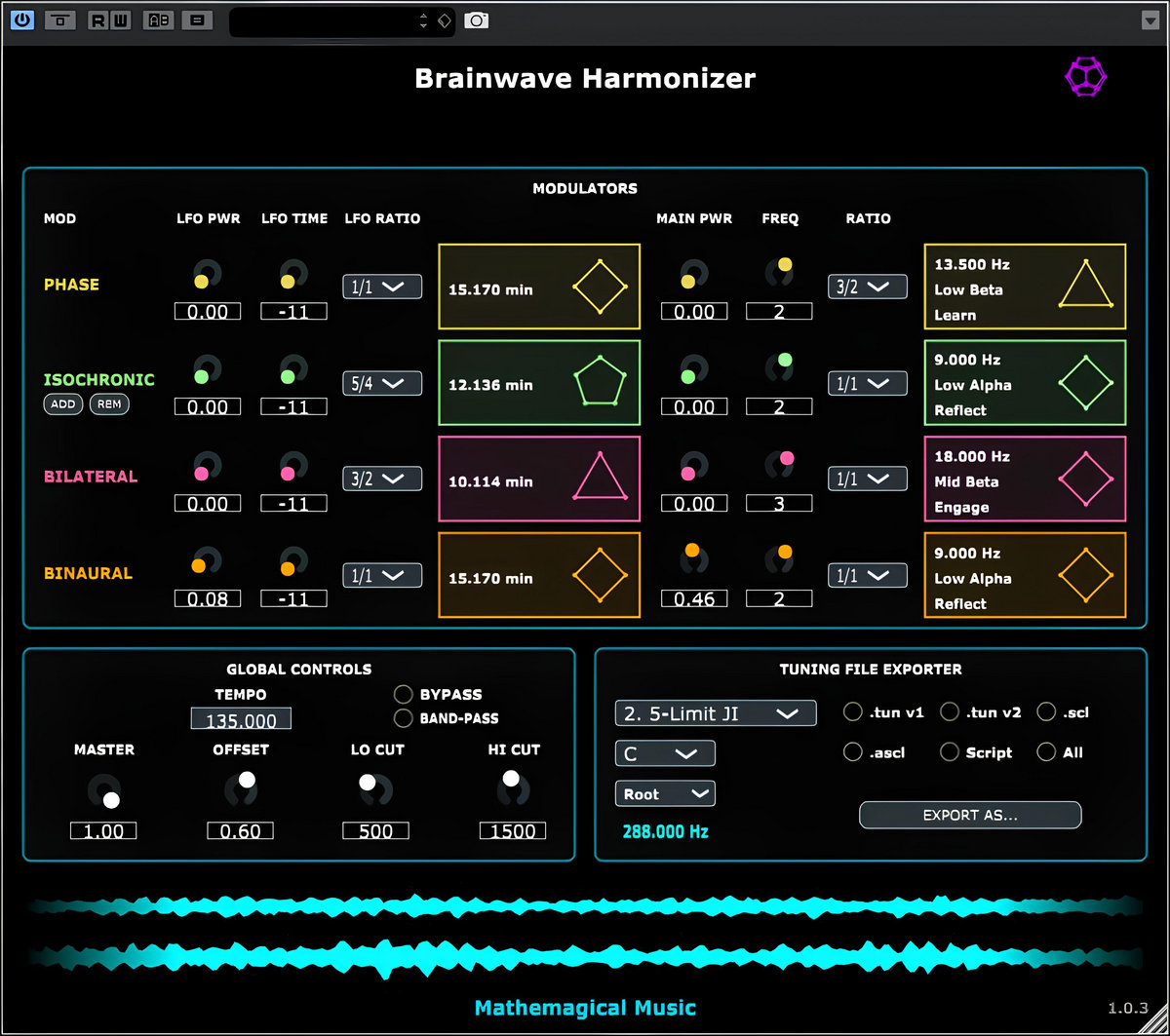Select the .scl export format
The width and height of the screenshot is (1170, 1036).
pos(1046,711)
